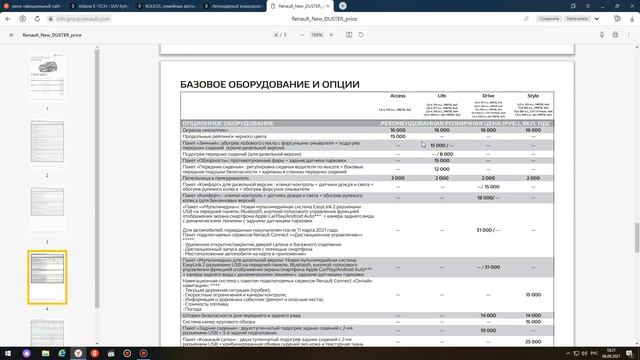Open page 1 thumbnail in sidebar
This screenshot has width=640, height=360.
(x=47, y=78)
